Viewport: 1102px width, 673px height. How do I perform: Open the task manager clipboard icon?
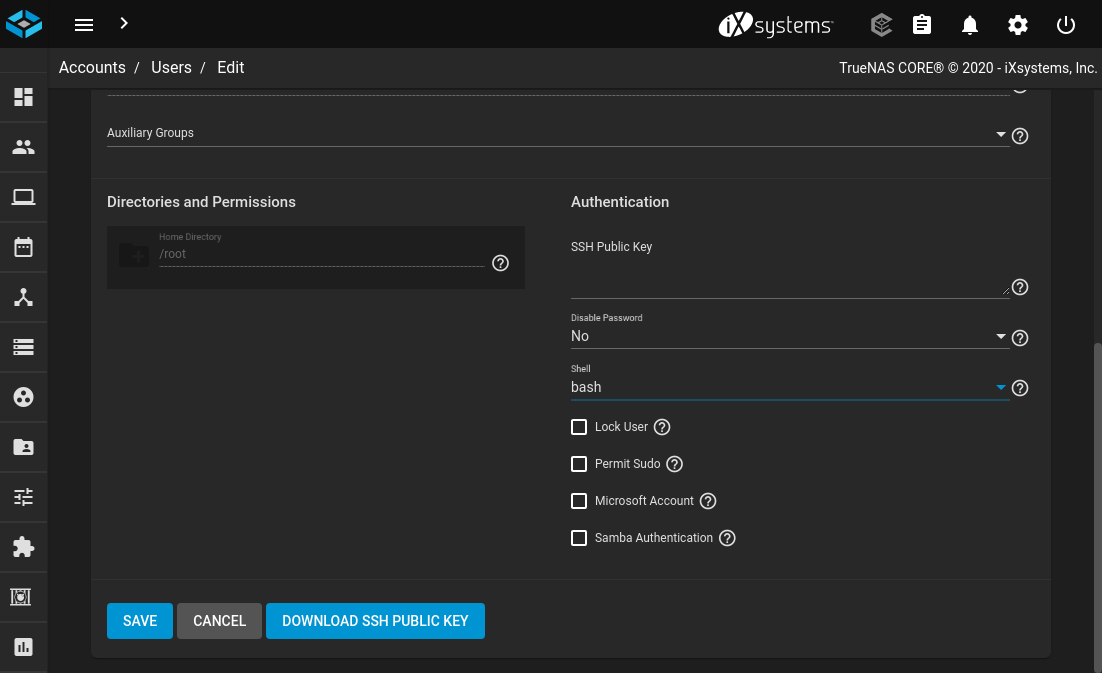click(921, 25)
